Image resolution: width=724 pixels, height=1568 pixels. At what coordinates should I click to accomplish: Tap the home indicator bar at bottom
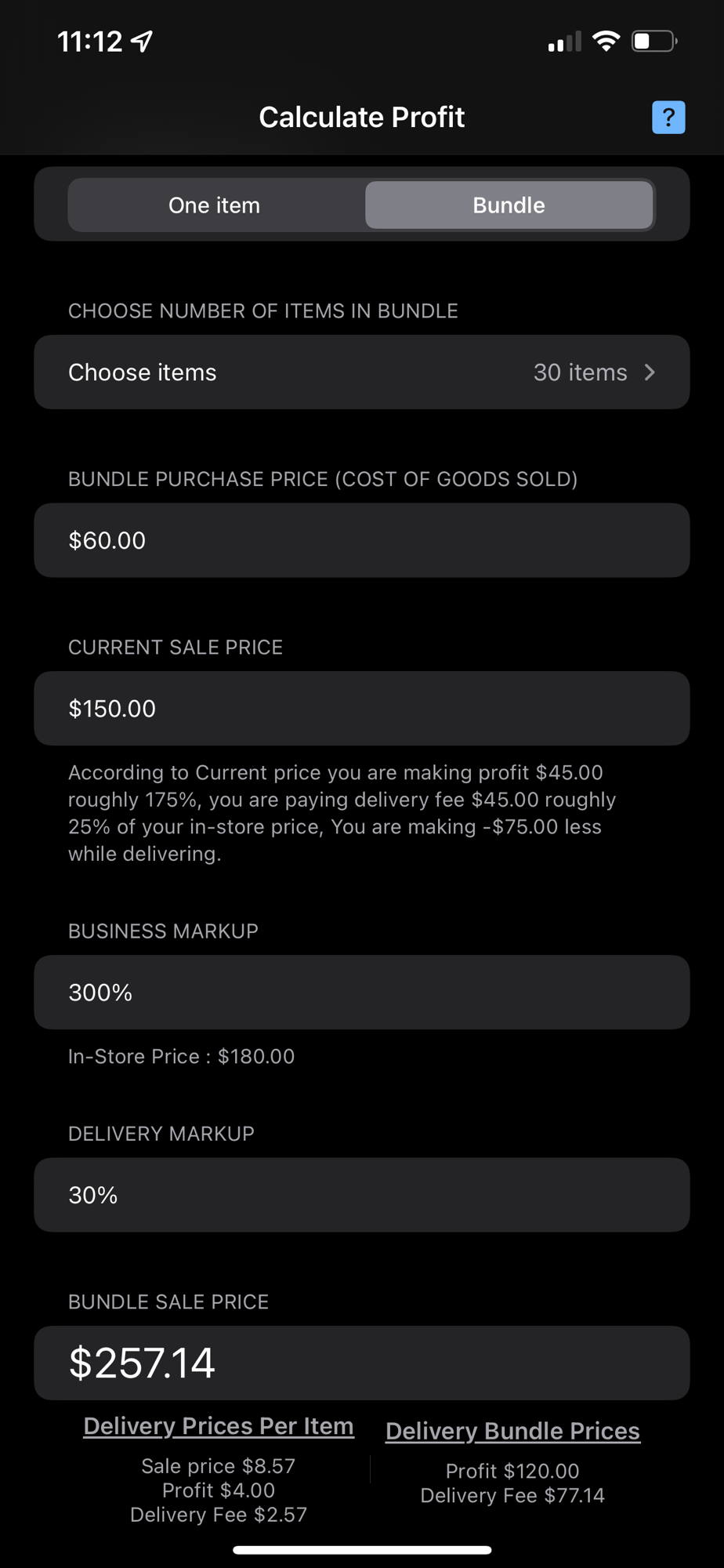pos(362,1550)
